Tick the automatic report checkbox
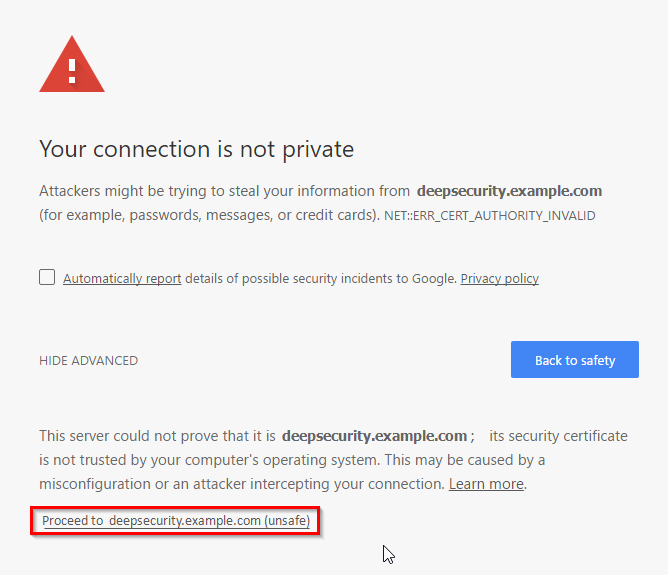The height and width of the screenshot is (575, 668). 47,277
